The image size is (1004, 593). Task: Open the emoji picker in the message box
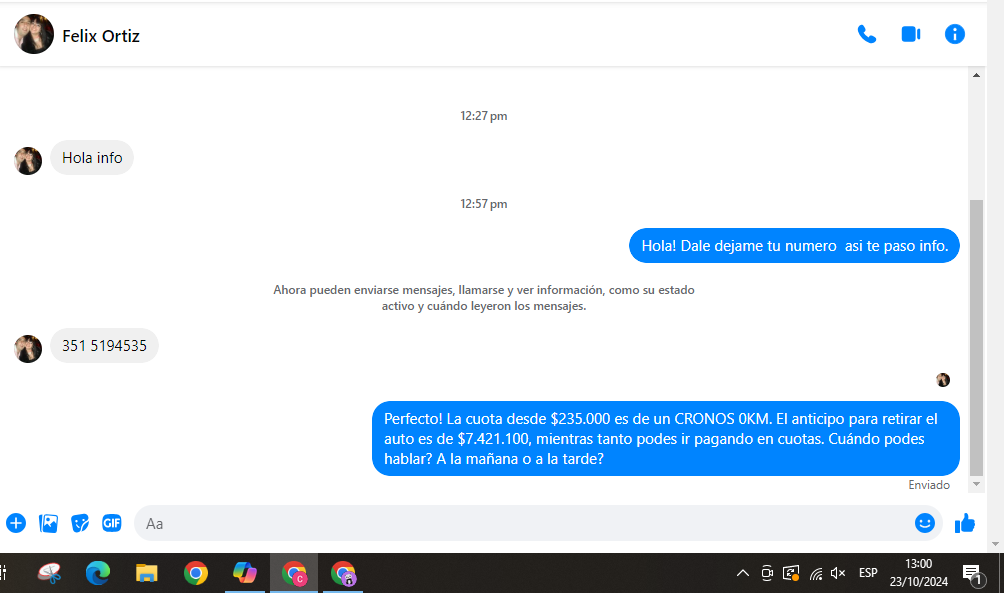(x=925, y=523)
